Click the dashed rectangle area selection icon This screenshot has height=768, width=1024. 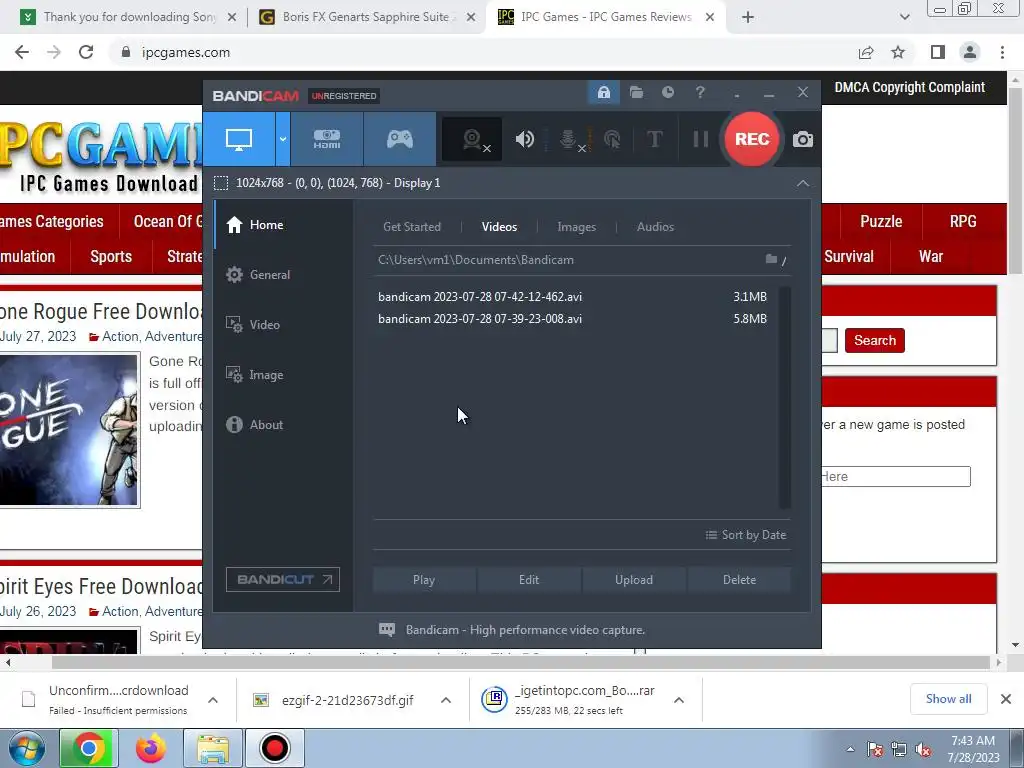[221, 183]
